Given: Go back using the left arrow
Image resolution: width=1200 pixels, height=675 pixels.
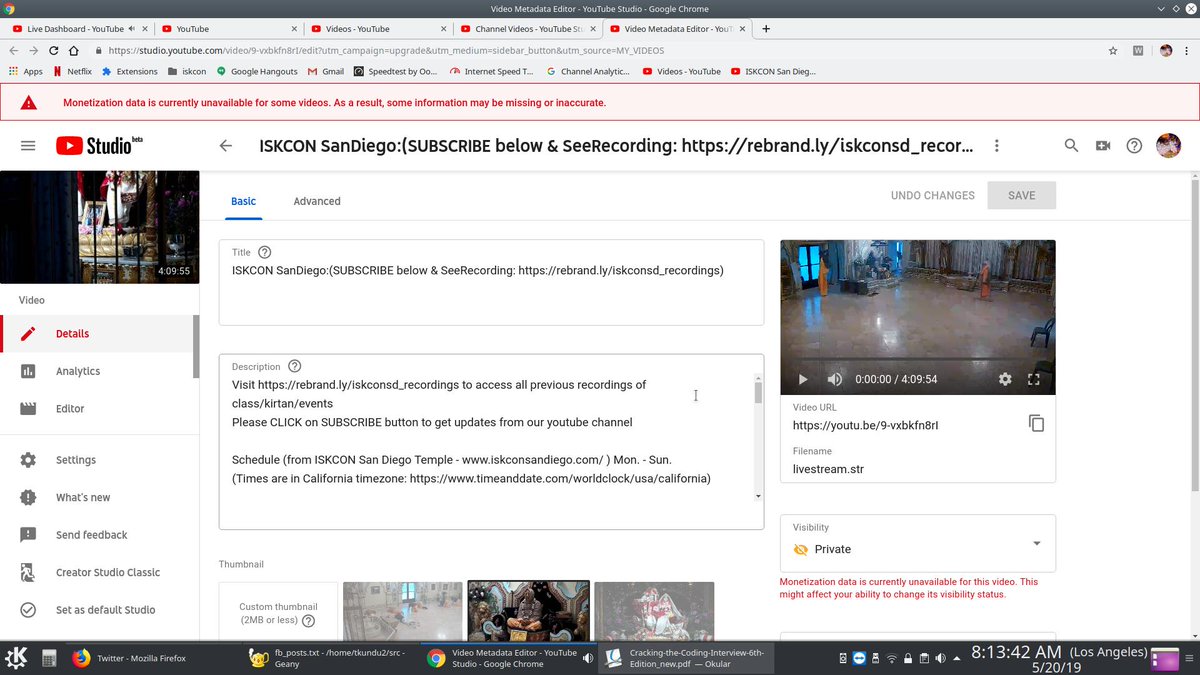Looking at the screenshot, I should tap(226, 146).
